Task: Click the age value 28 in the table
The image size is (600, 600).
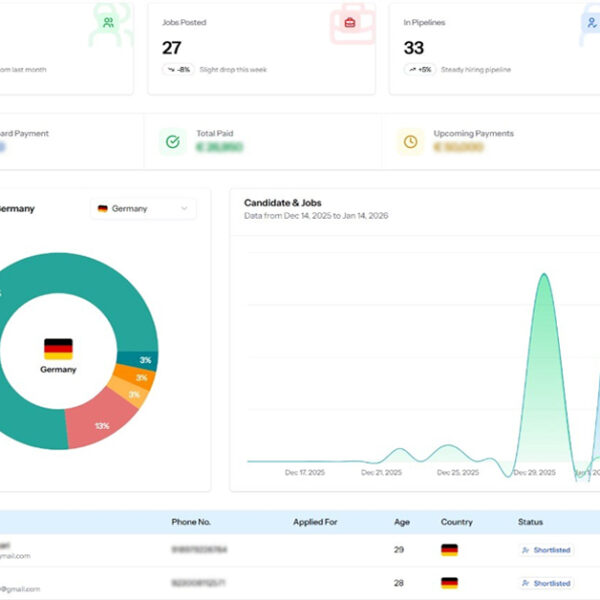Action: pyautogui.click(x=399, y=583)
